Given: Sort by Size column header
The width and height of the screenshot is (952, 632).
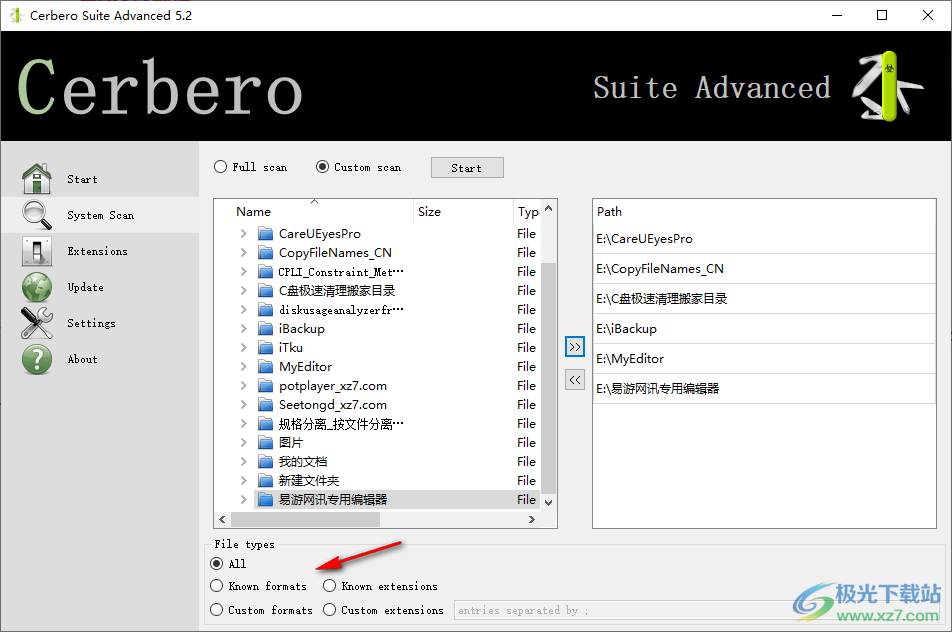Looking at the screenshot, I should tap(463, 211).
